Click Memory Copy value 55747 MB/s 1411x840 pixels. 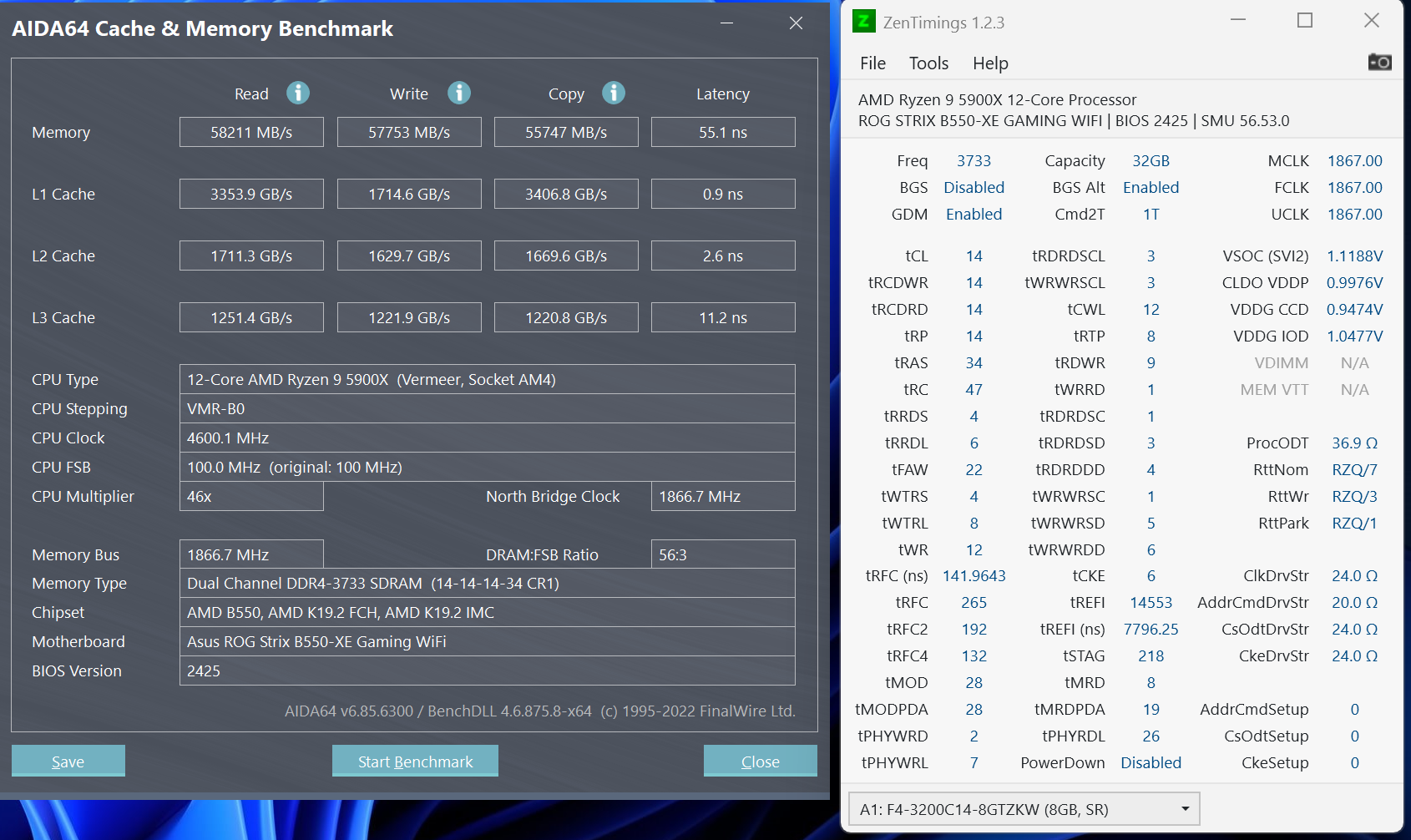point(566,132)
